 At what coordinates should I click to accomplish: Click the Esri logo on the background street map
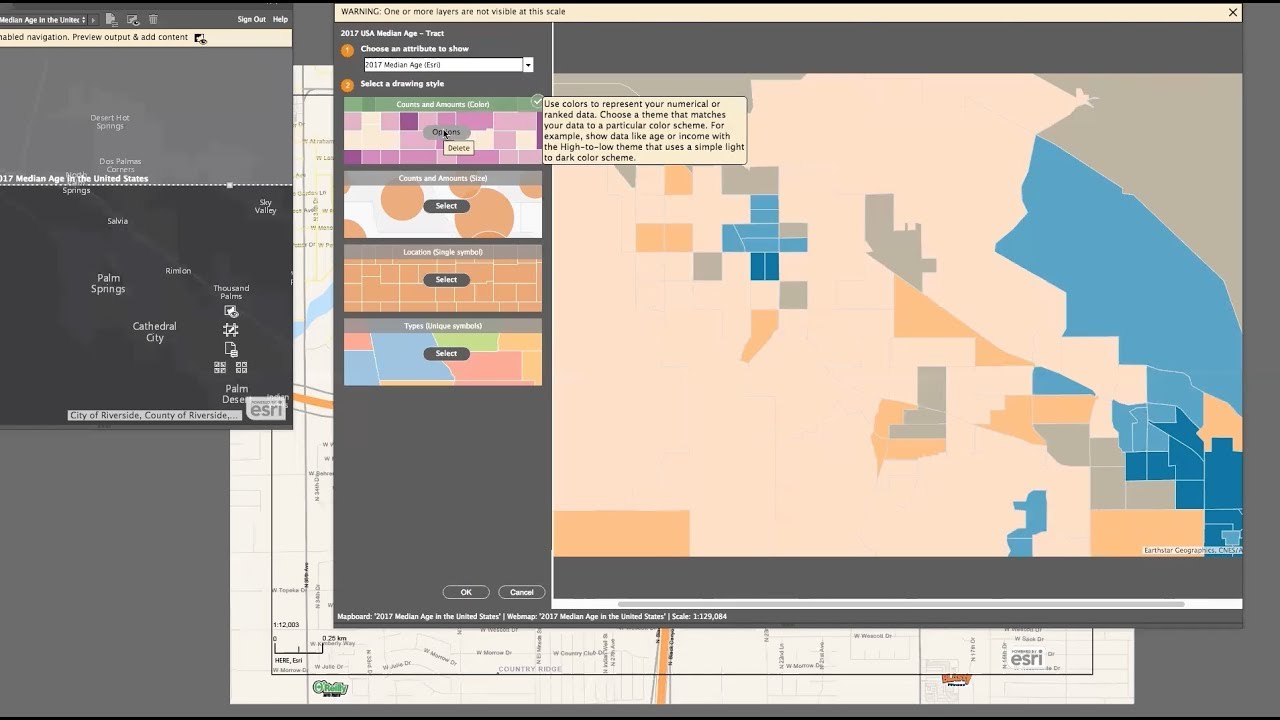coord(1026,656)
